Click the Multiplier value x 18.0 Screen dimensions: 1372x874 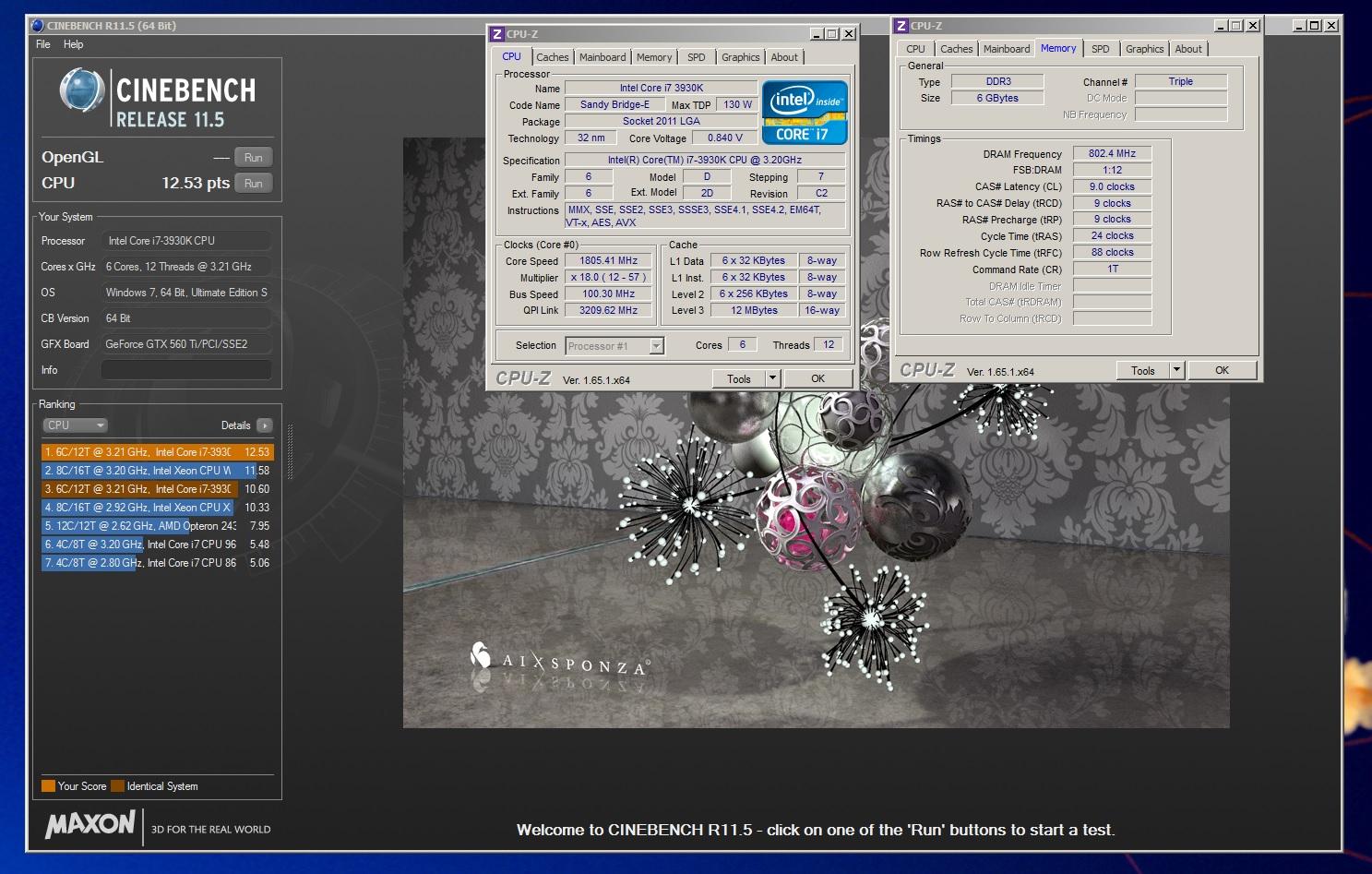click(608, 278)
